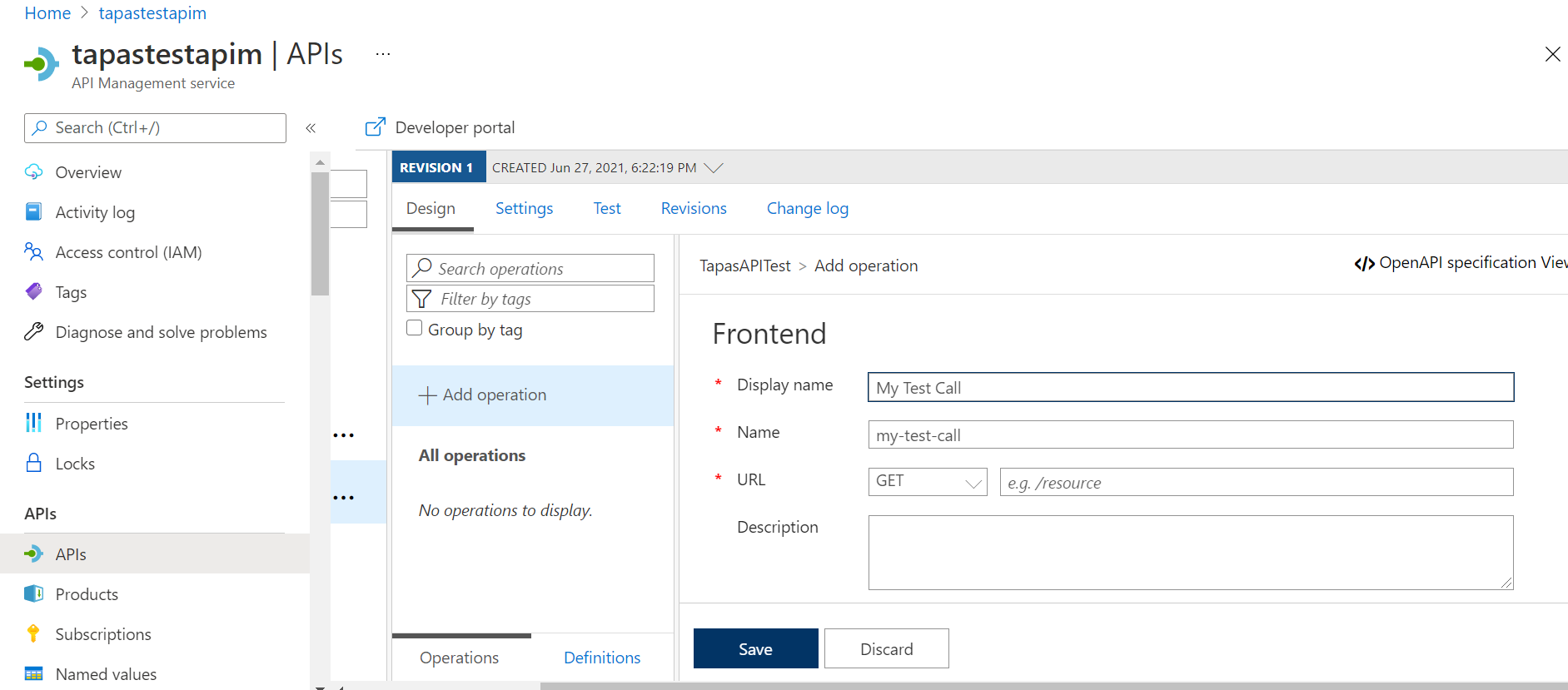Collapse the sidebar menu with double chevron
Image resolution: width=1568 pixels, height=690 pixels.
pos(311,128)
